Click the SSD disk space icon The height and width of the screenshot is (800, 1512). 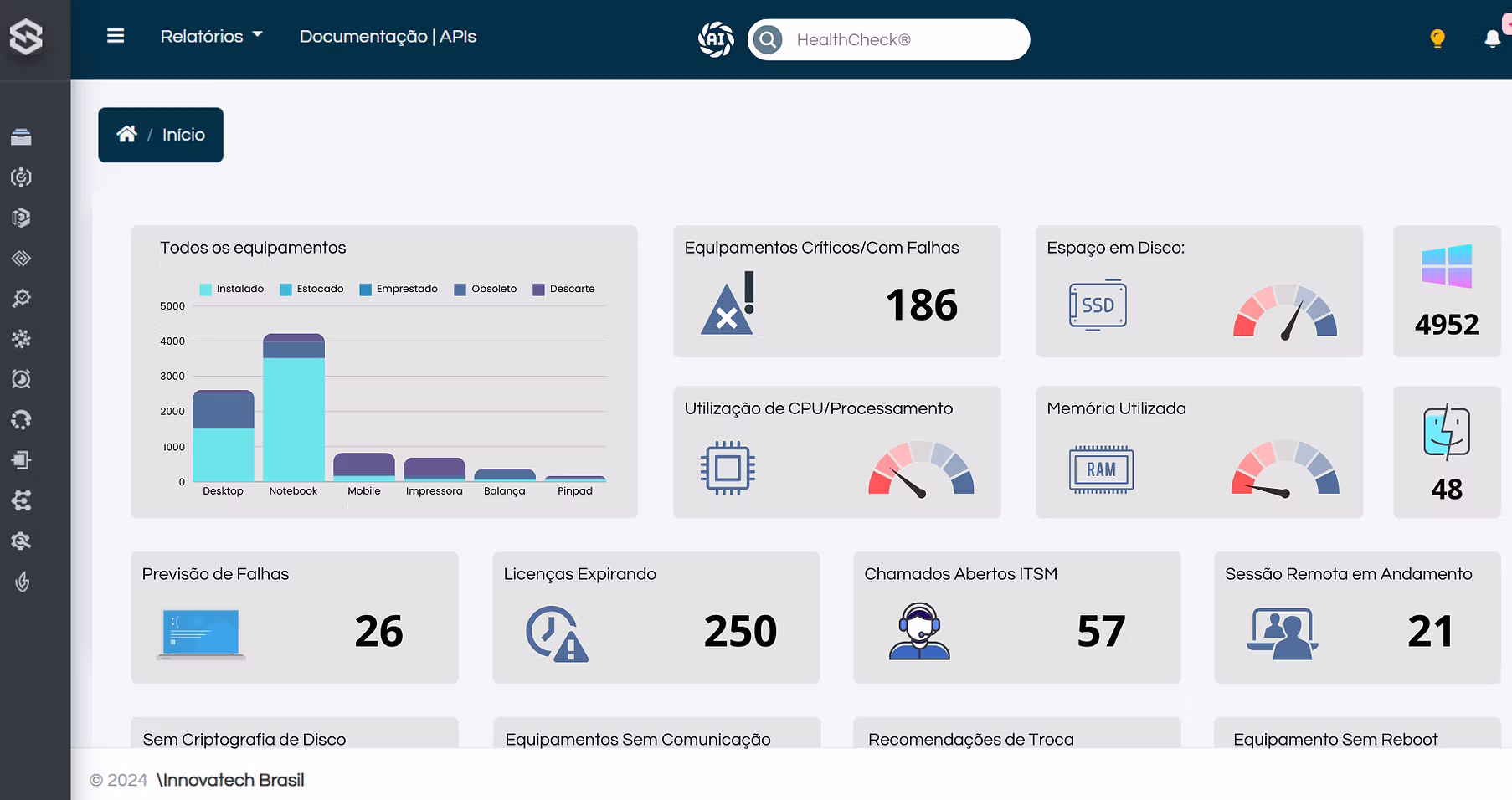(x=1098, y=305)
